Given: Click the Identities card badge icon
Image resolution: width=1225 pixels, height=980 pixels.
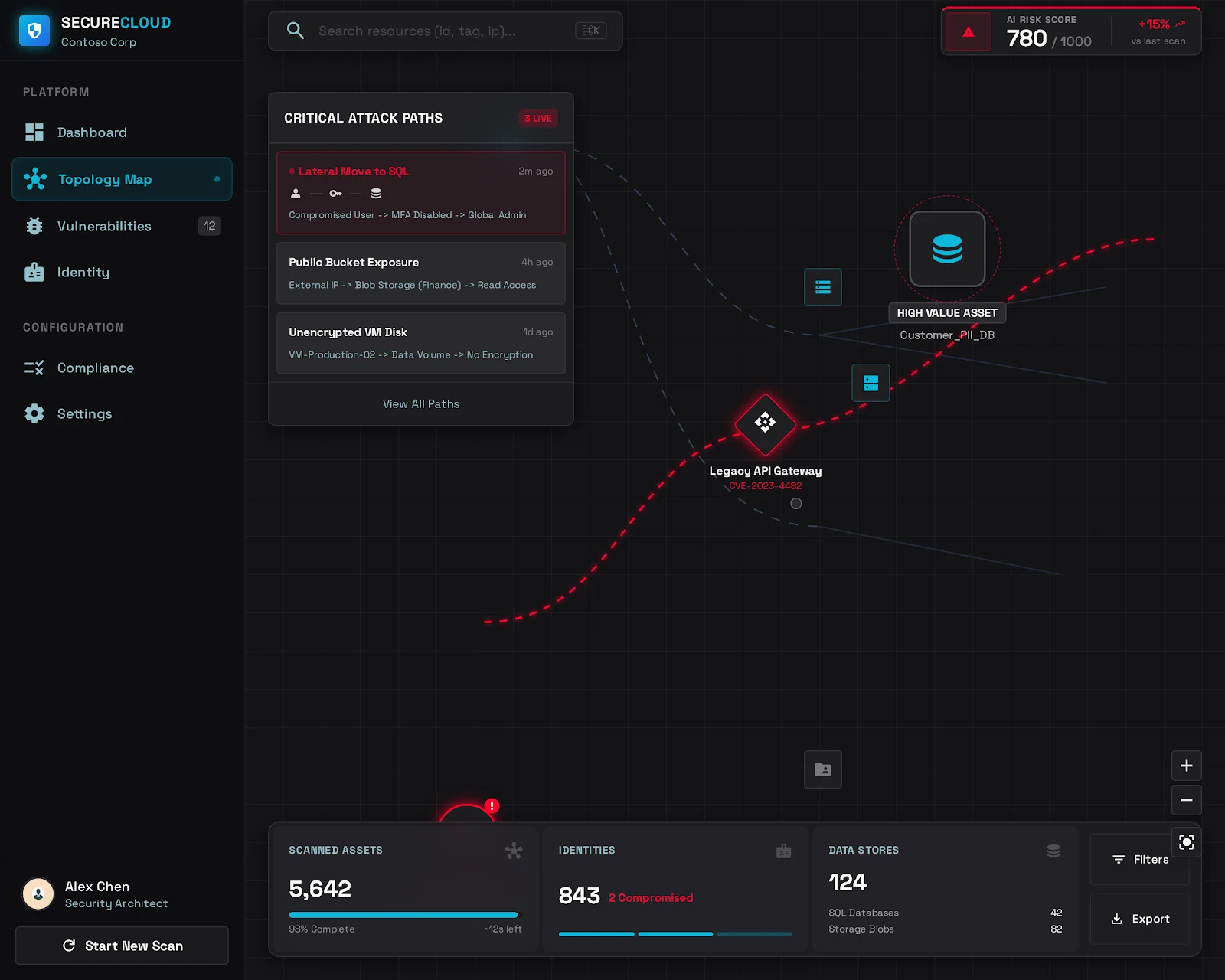Looking at the screenshot, I should [x=784, y=851].
